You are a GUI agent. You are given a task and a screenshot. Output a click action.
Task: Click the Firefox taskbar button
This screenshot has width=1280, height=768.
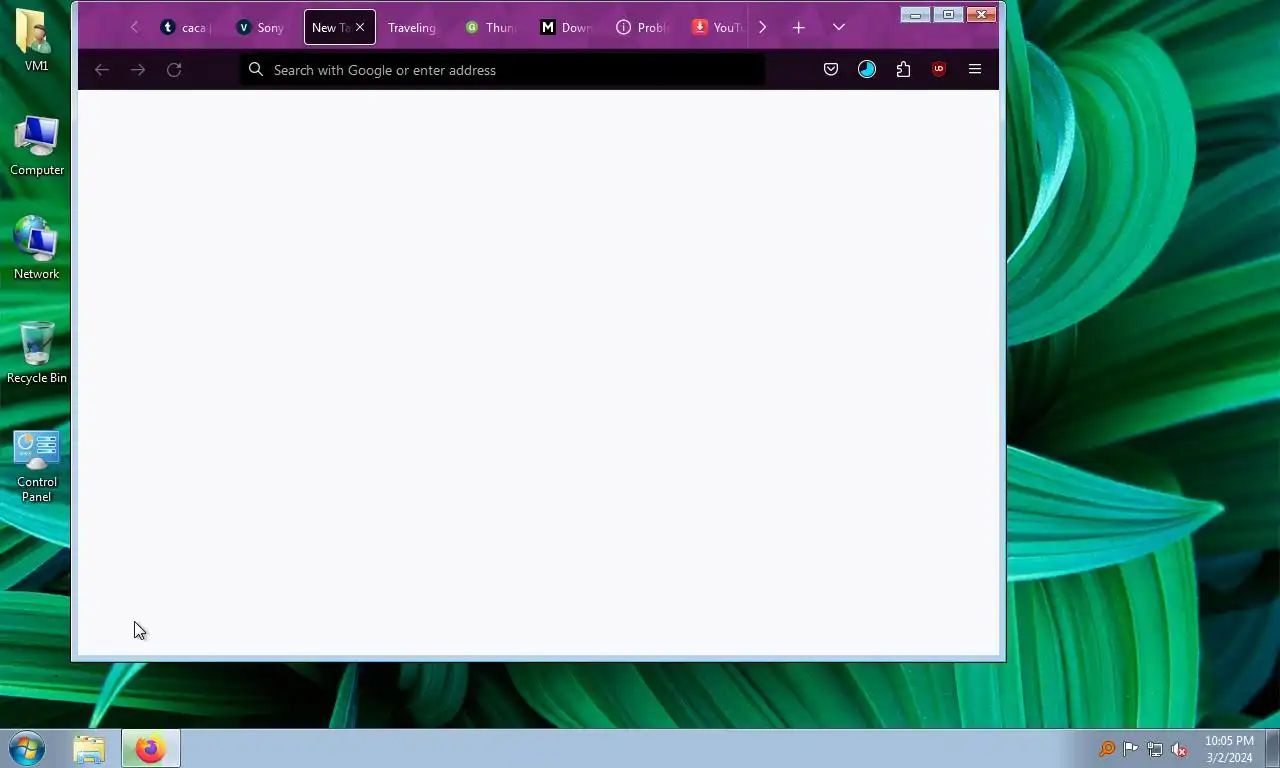point(151,748)
